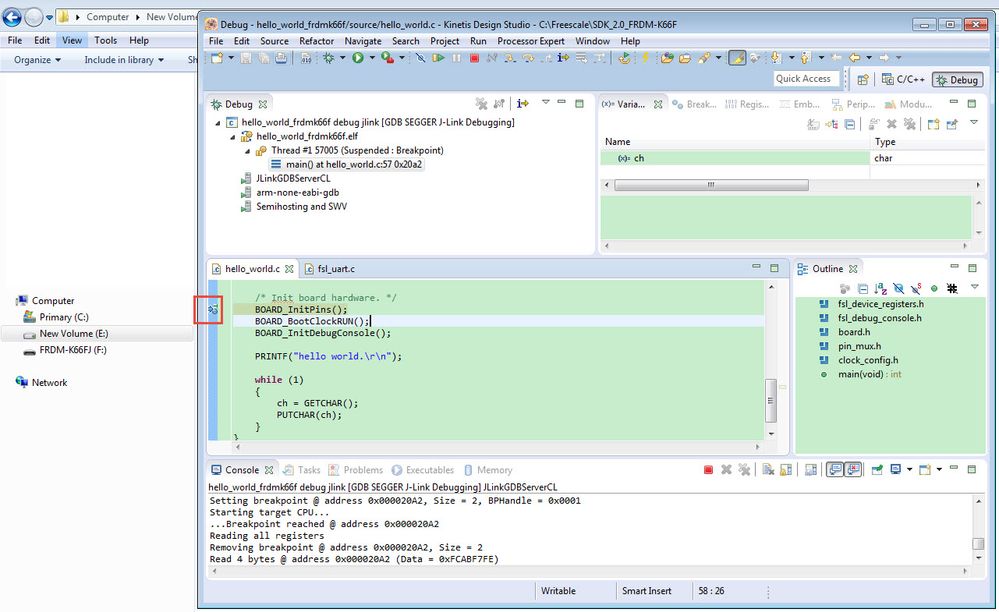The width and height of the screenshot is (999, 612).
Task: Open the Debug view menu triangle
Action: (545, 102)
